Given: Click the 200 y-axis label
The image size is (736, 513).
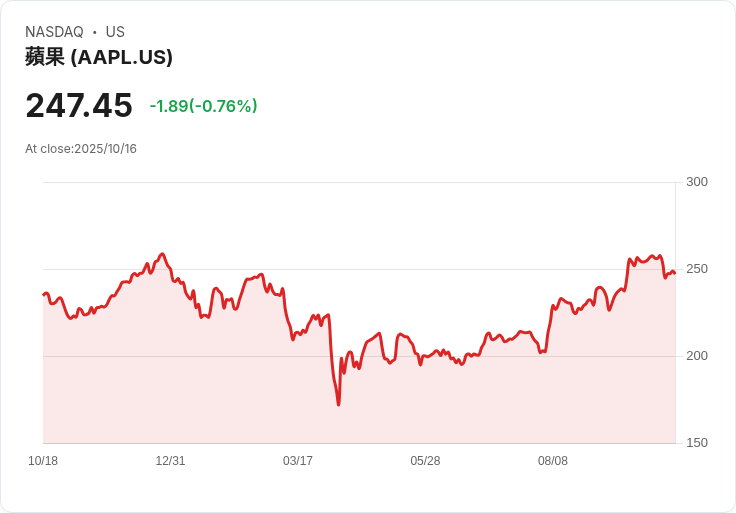Looking at the screenshot, I should click(697, 356).
